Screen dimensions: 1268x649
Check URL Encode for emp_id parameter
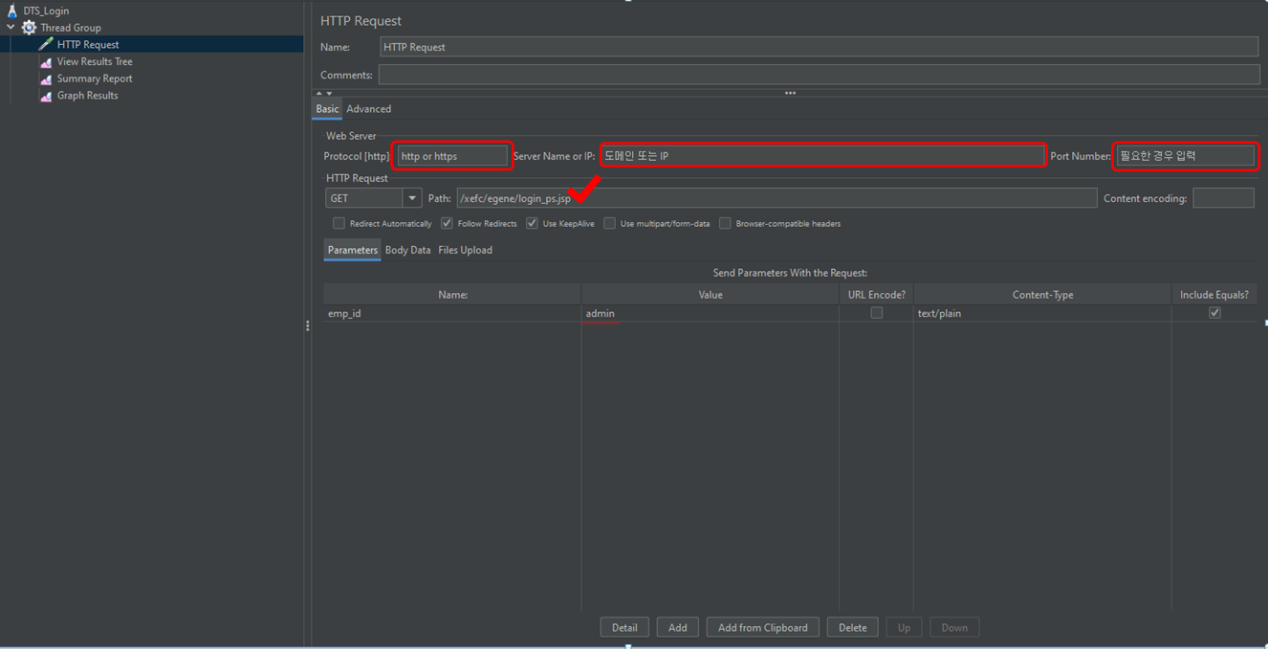click(876, 313)
